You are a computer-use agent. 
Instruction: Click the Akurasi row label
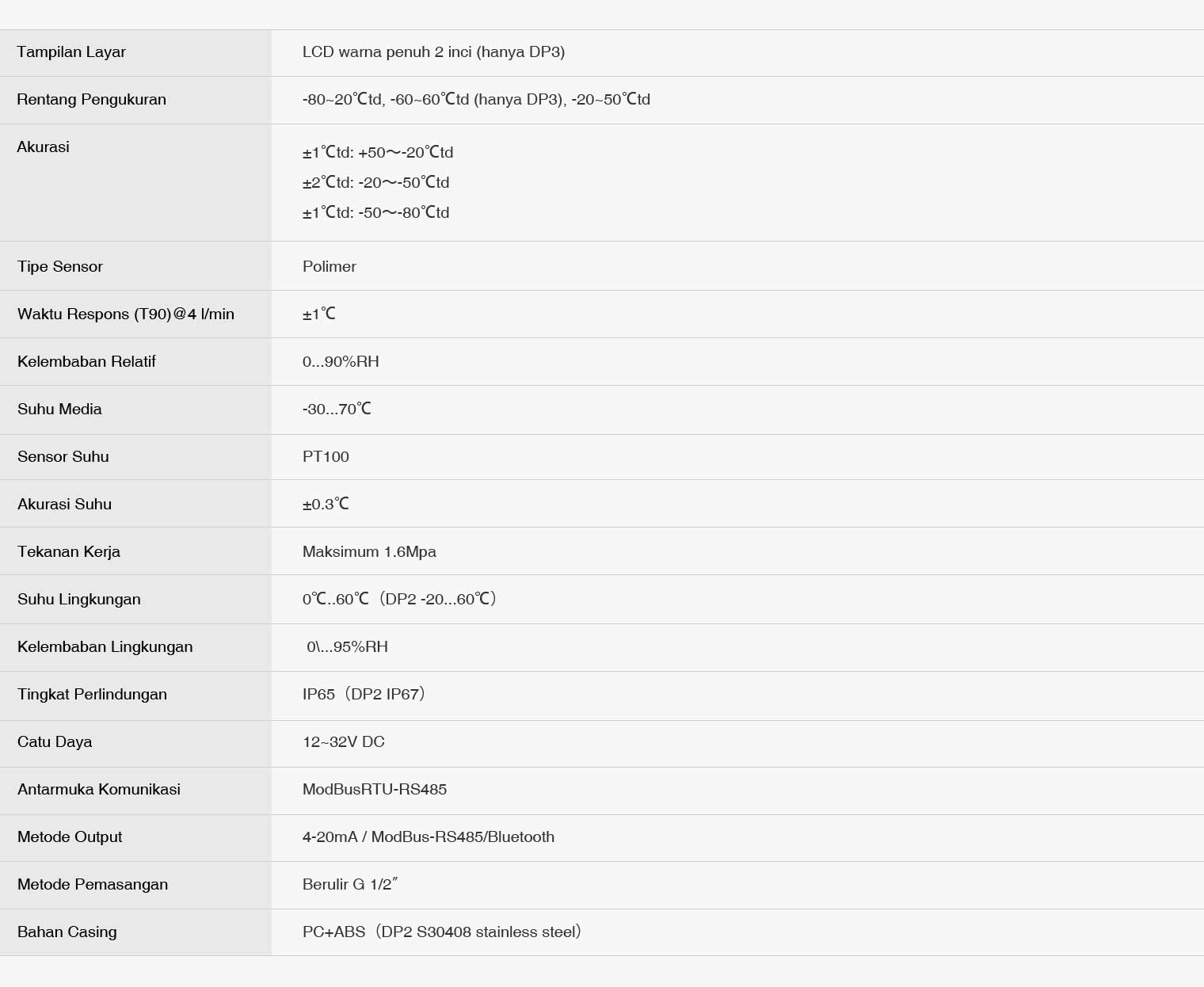tap(43, 147)
